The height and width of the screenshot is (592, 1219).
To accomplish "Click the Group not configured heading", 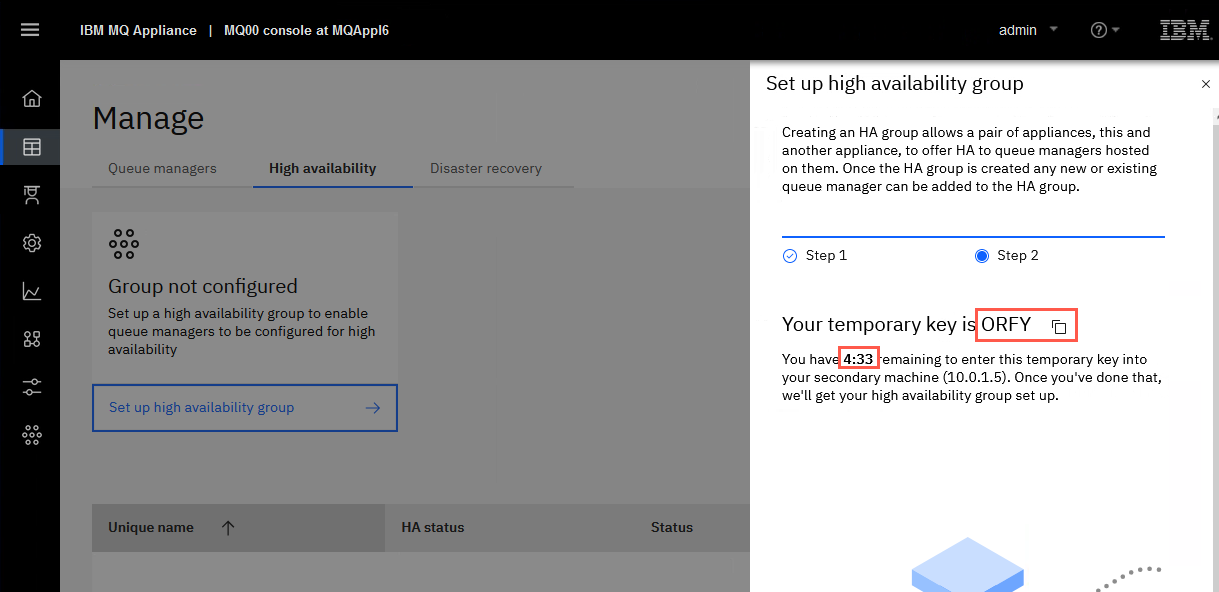I will click(203, 286).
